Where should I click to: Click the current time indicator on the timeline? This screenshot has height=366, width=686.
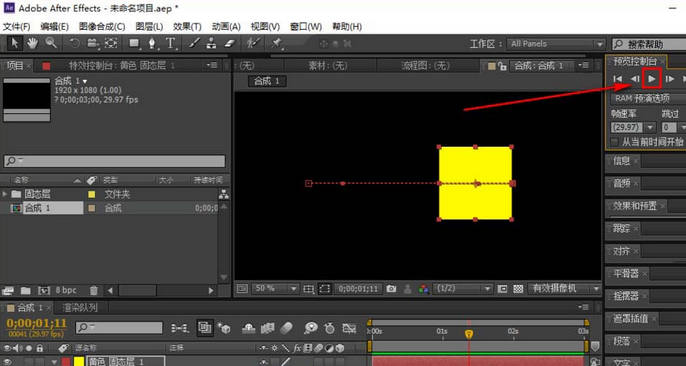tap(469, 335)
